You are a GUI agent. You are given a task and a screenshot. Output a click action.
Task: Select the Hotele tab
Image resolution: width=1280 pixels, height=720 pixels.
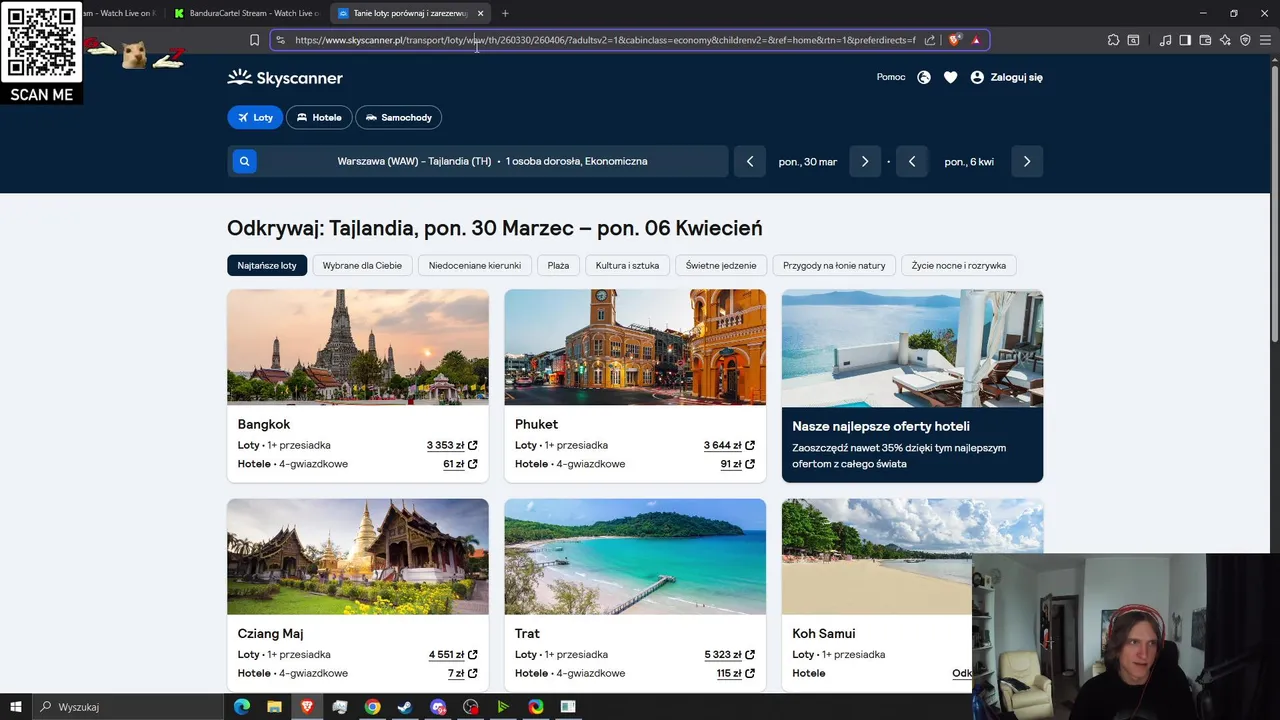319,117
